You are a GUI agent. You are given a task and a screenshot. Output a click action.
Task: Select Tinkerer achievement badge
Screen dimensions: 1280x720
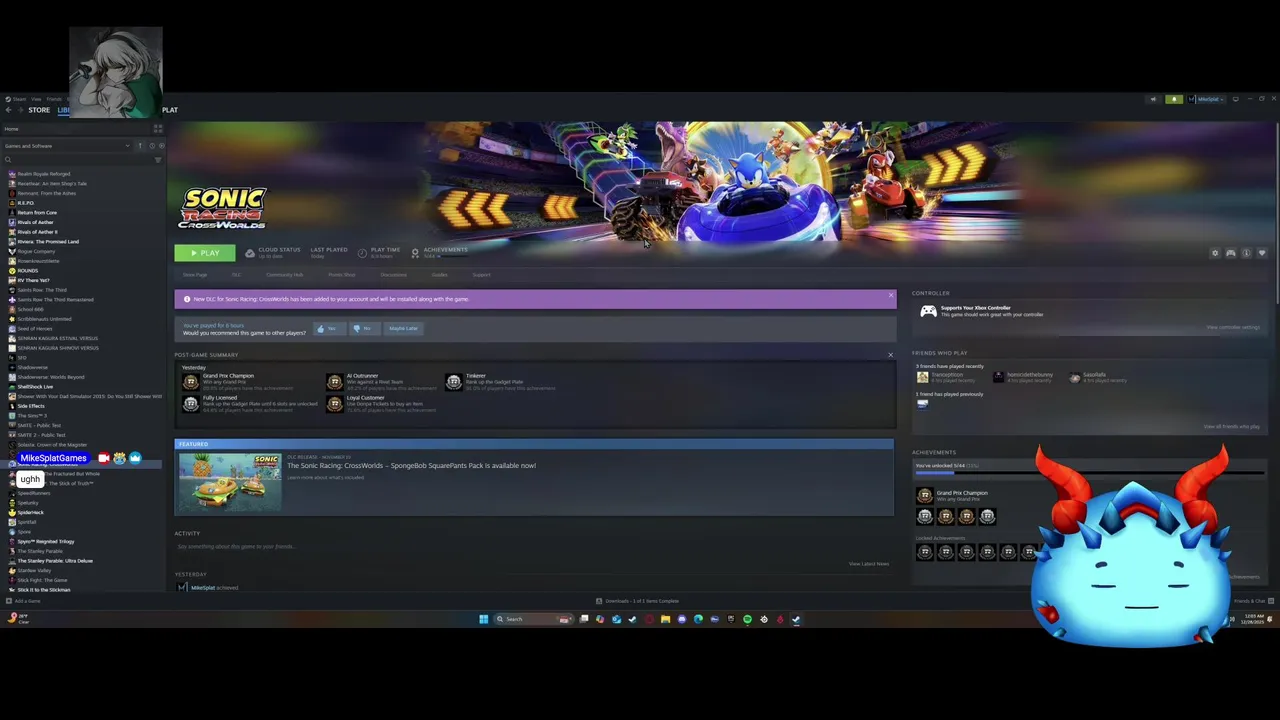(454, 381)
